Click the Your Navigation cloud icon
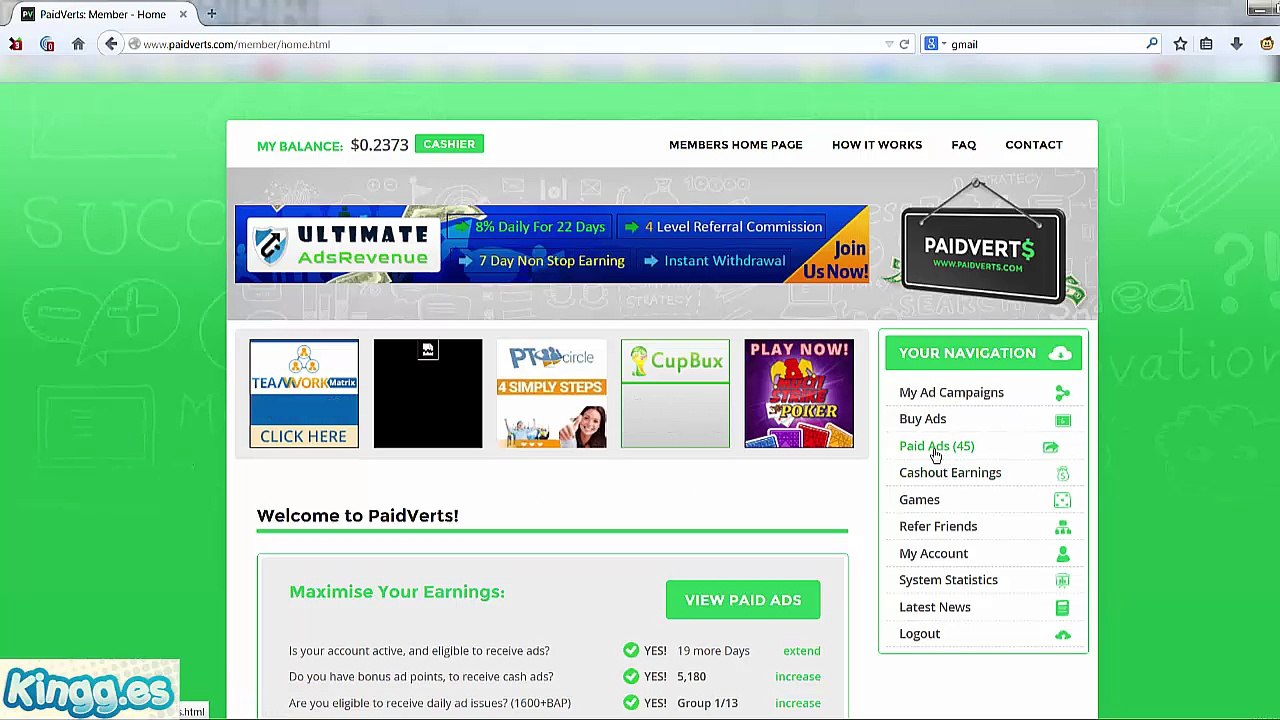 (1060, 353)
